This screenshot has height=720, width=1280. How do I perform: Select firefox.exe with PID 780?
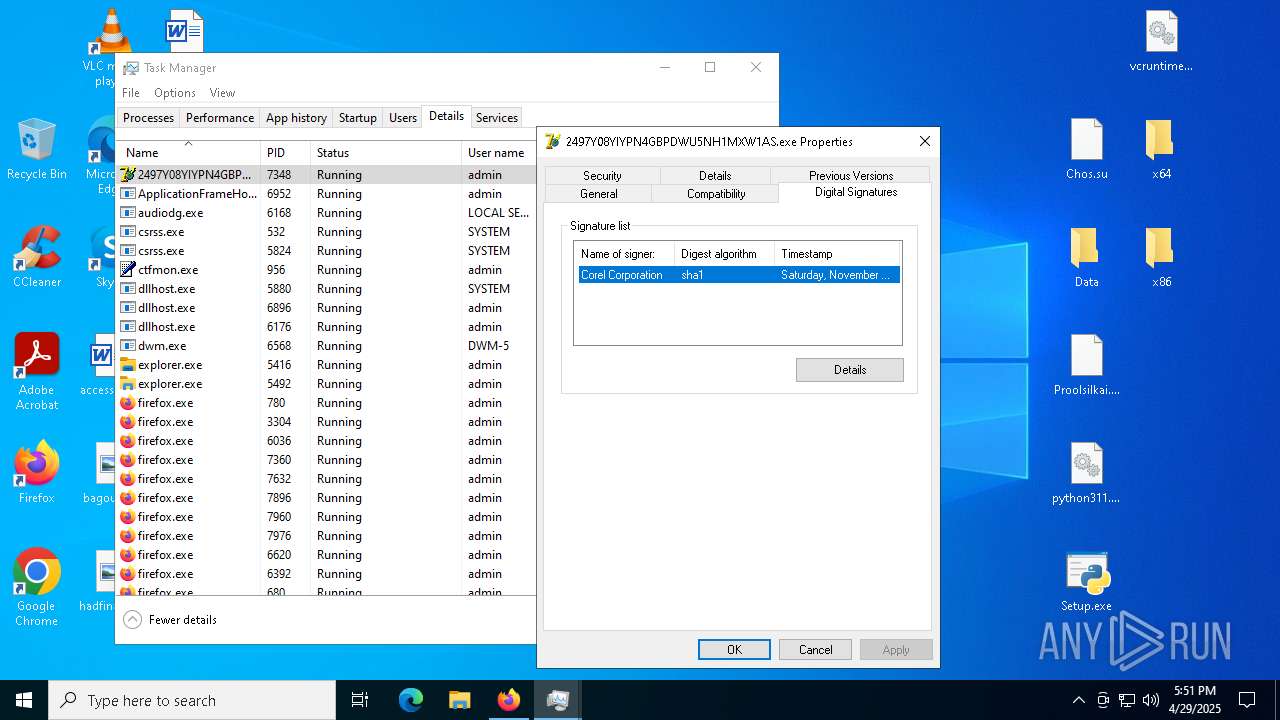(x=327, y=403)
